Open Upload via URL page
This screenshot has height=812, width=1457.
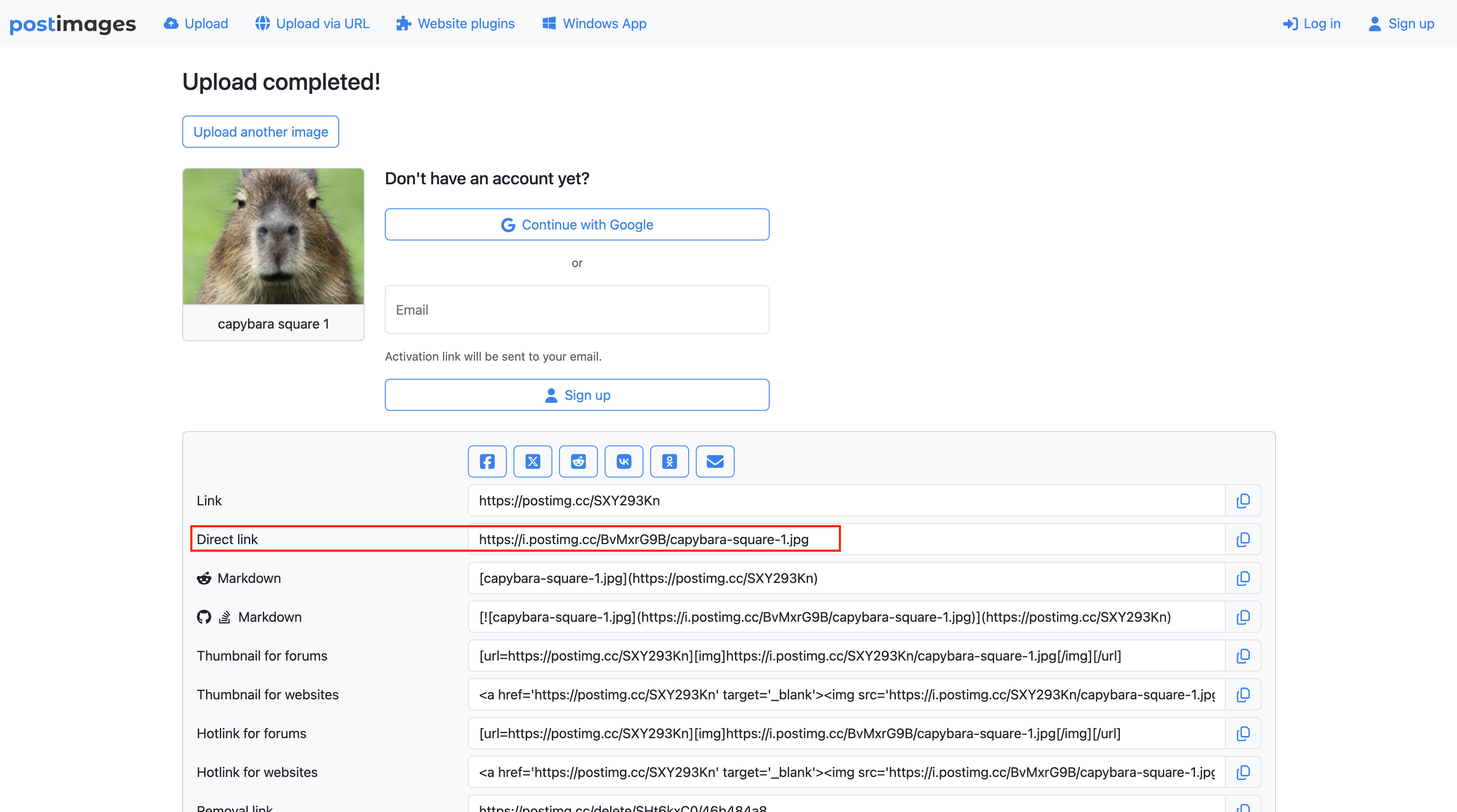[312, 24]
